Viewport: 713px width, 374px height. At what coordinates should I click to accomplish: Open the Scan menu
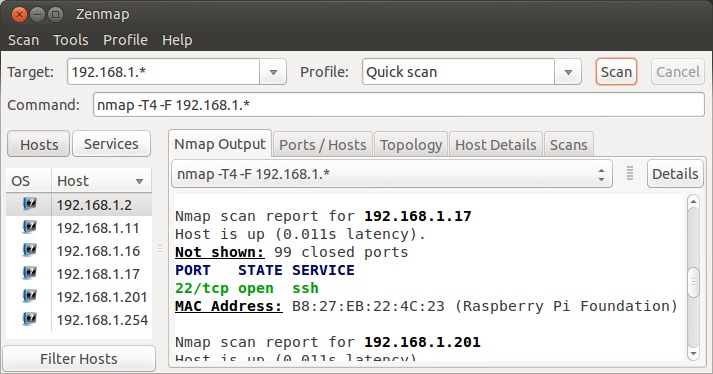(x=23, y=40)
